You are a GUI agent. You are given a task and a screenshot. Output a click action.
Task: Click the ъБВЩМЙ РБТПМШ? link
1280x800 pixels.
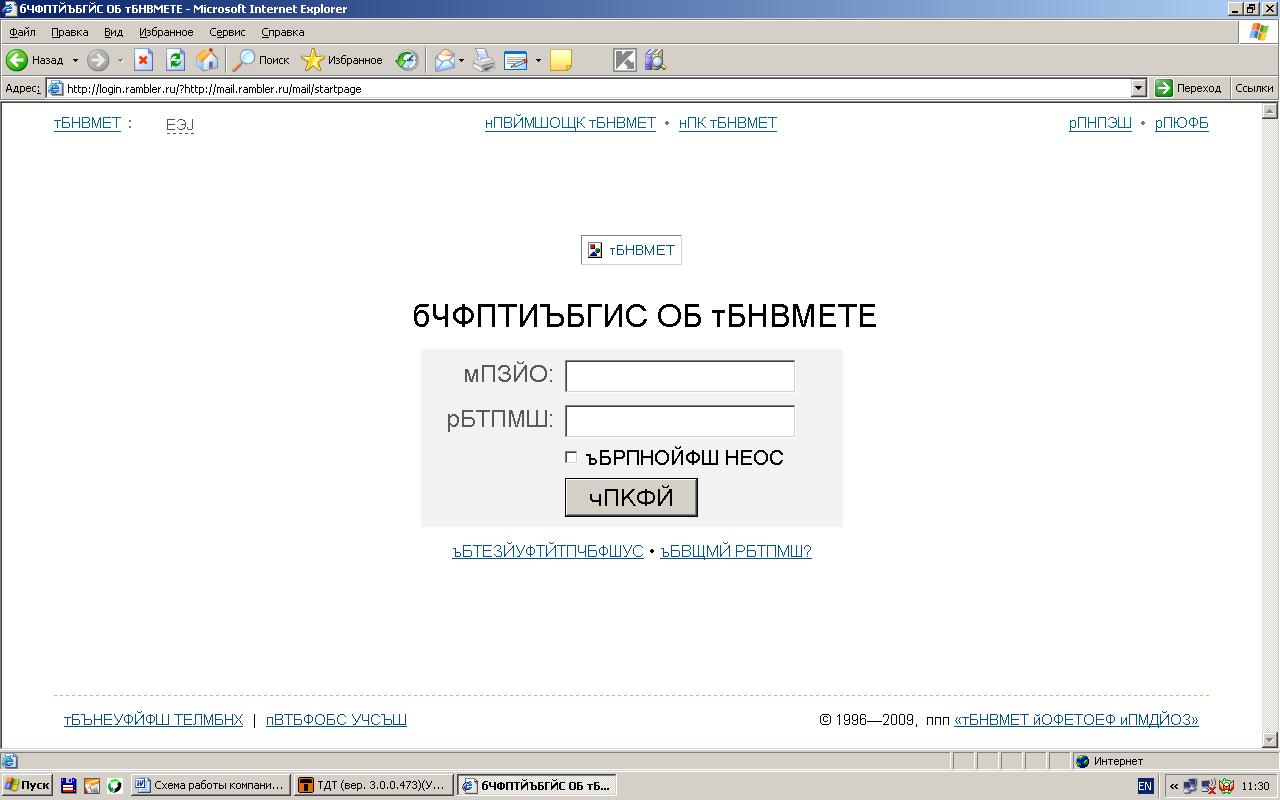pos(736,551)
